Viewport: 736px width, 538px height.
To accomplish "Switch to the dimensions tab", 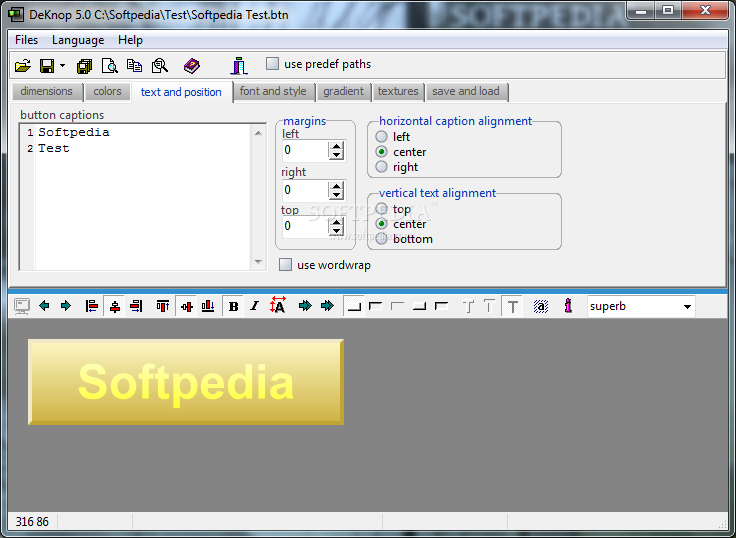I will (46, 91).
